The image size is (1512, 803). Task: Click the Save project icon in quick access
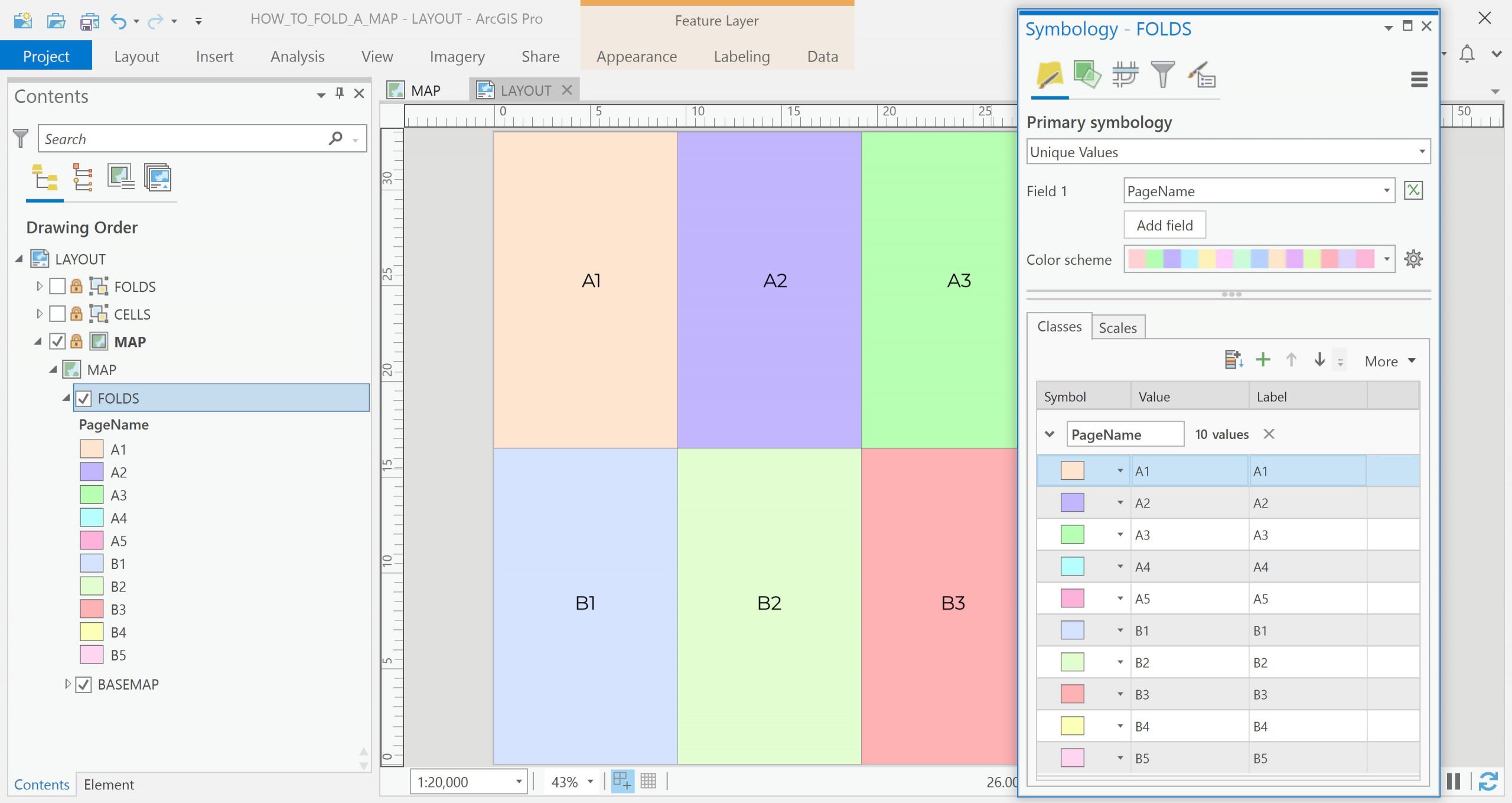click(89, 21)
